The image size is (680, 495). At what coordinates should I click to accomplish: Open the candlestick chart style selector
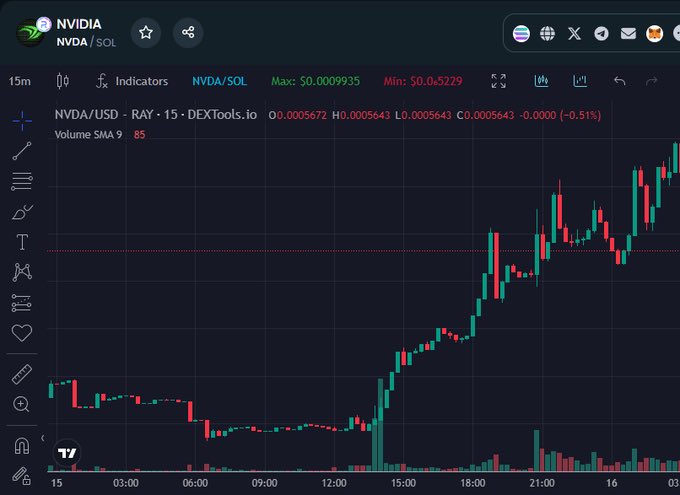click(x=62, y=81)
